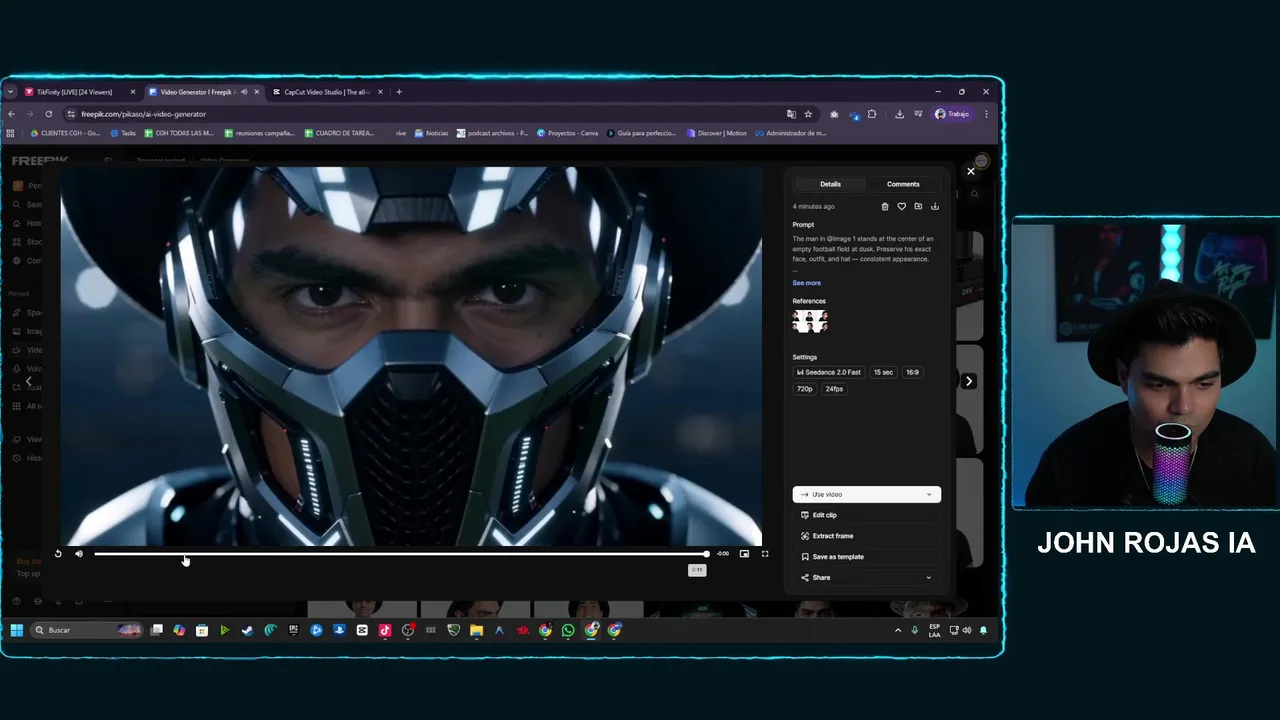1280x720 pixels.
Task: Open Discover | Motion bookmark
Action: 716,133
